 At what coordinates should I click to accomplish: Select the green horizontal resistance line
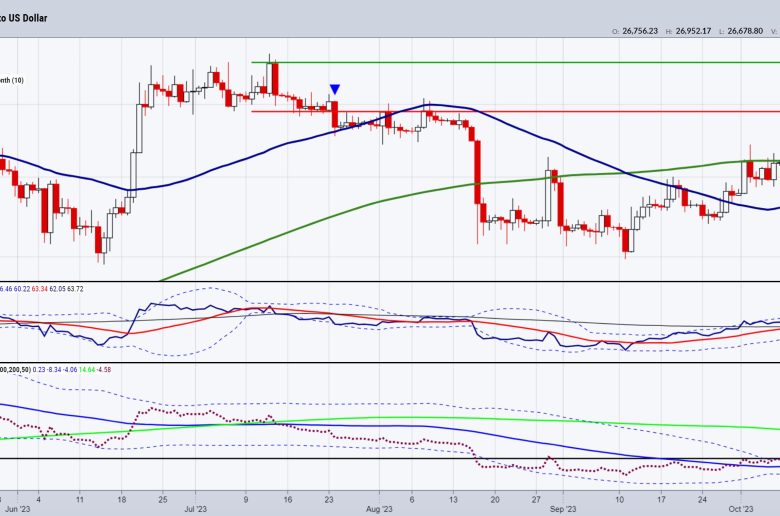click(515, 63)
